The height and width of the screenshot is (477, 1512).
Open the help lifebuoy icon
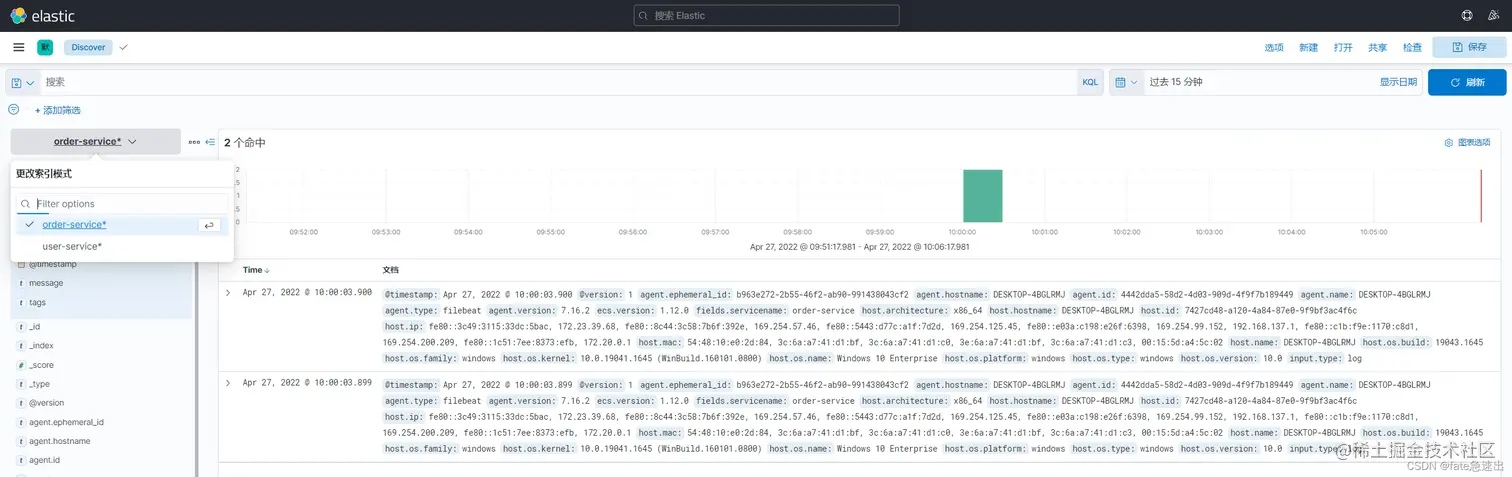tap(1467, 16)
